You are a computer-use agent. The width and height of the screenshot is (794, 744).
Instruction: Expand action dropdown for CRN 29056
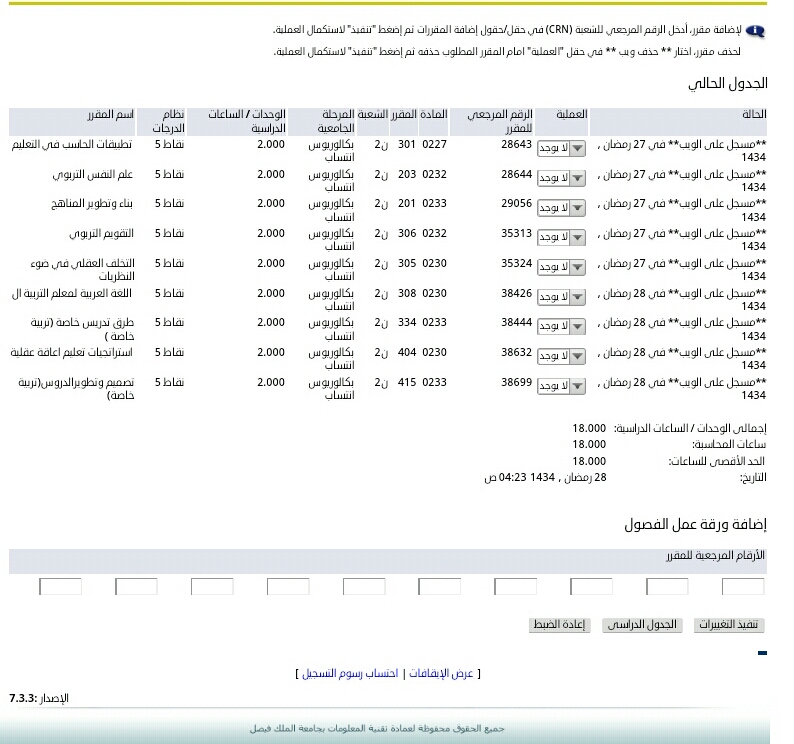coord(562,208)
